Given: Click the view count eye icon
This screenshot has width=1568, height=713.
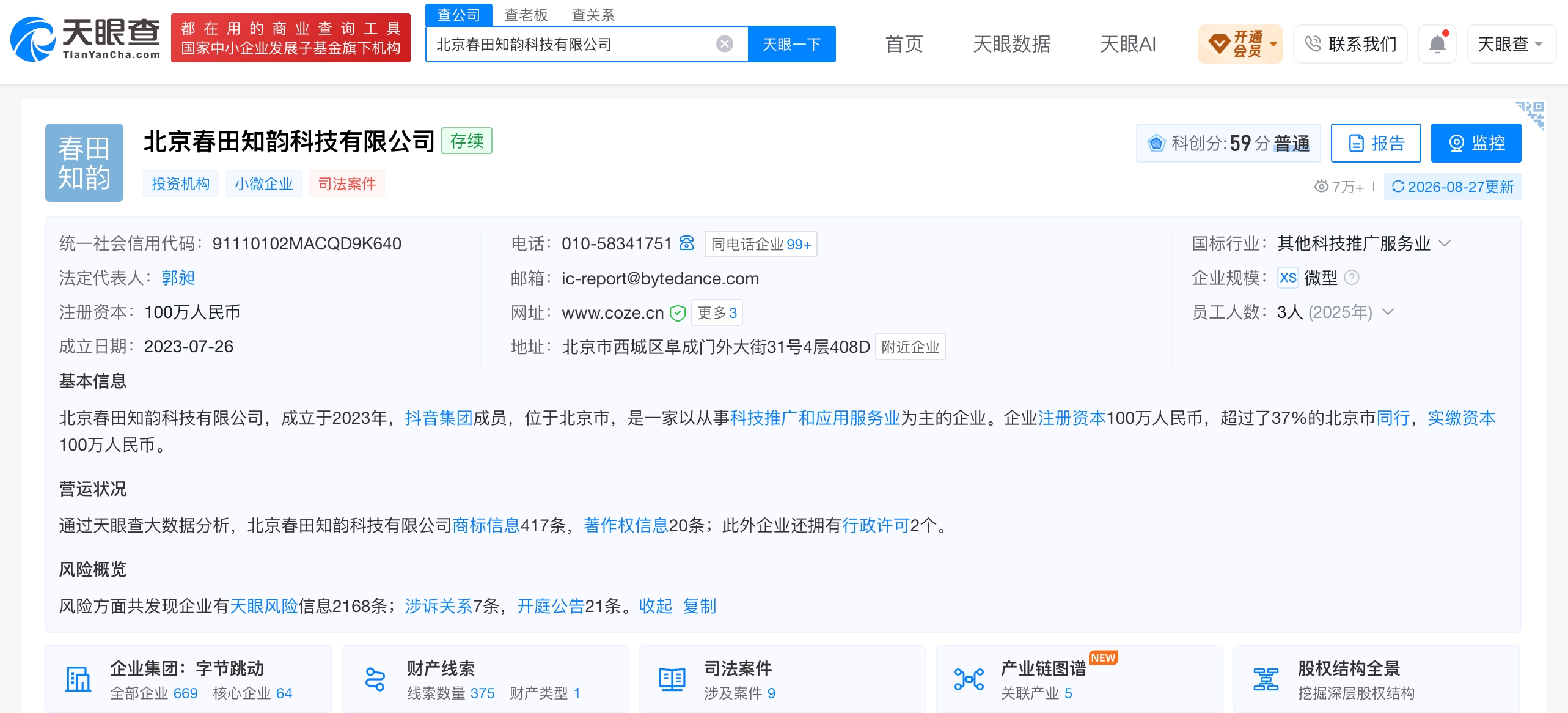Looking at the screenshot, I should (1321, 187).
